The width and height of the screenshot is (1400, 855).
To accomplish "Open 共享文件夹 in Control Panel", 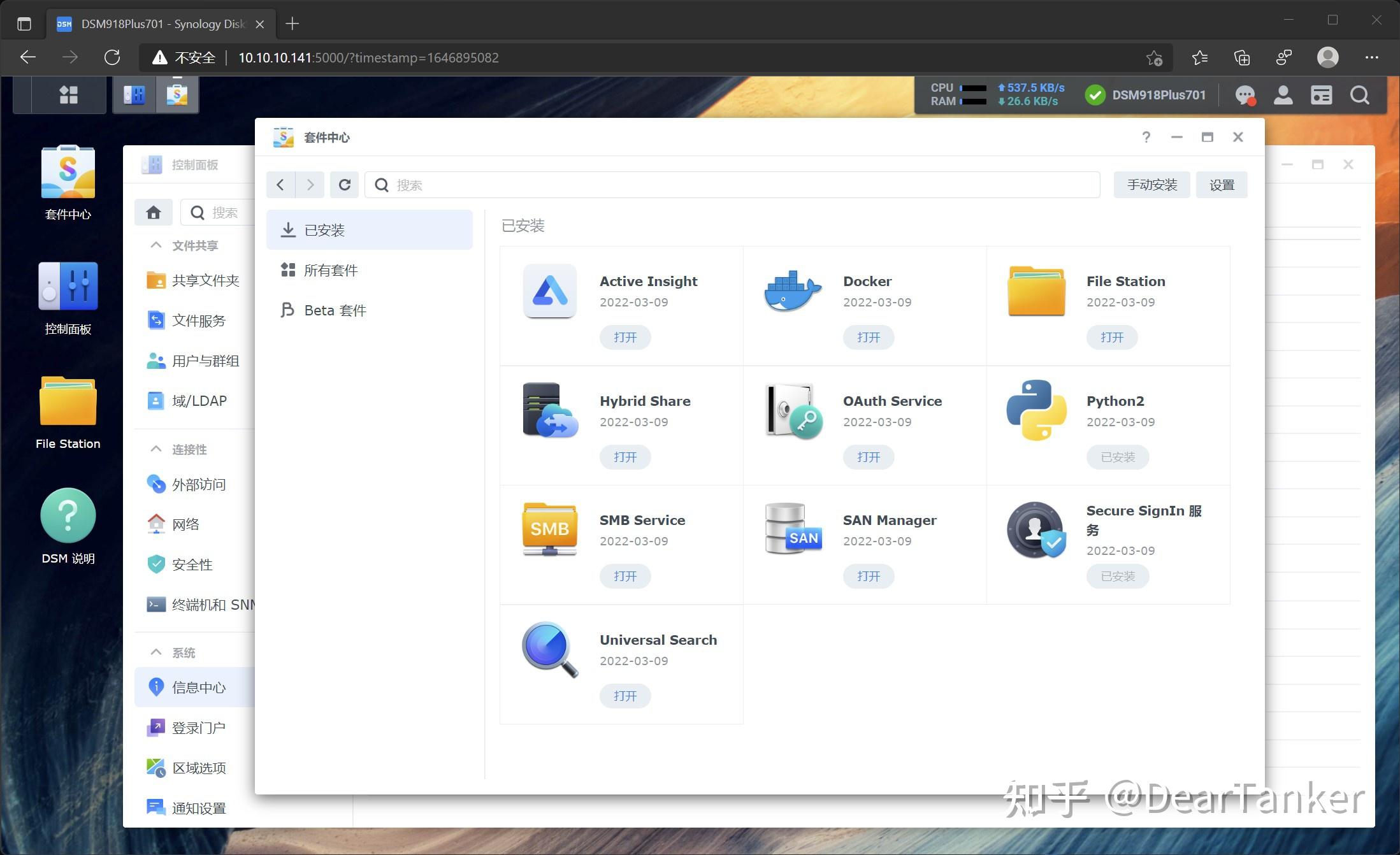I will pyautogui.click(x=195, y=280).
